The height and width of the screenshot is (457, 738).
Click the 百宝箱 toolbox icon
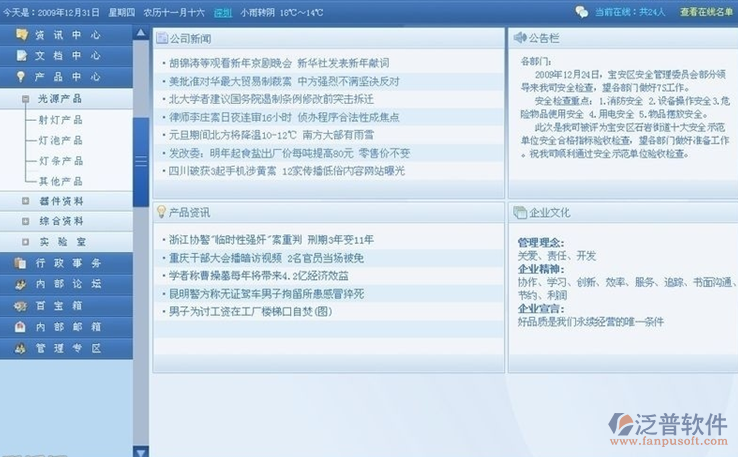click(22, 306)
